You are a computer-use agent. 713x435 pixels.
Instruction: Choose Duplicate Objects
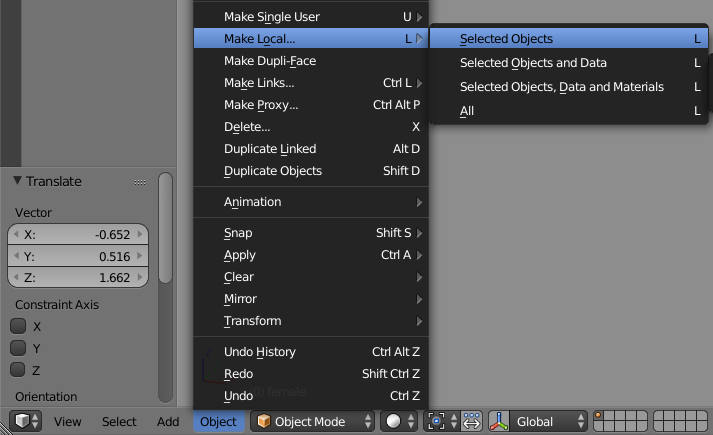pyautogui.click(x=311, y=170)
